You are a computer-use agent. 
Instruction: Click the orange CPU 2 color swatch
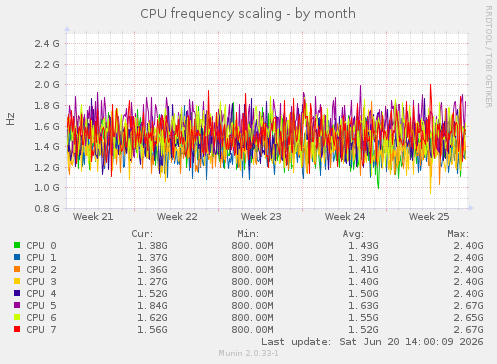pos(17,269)
